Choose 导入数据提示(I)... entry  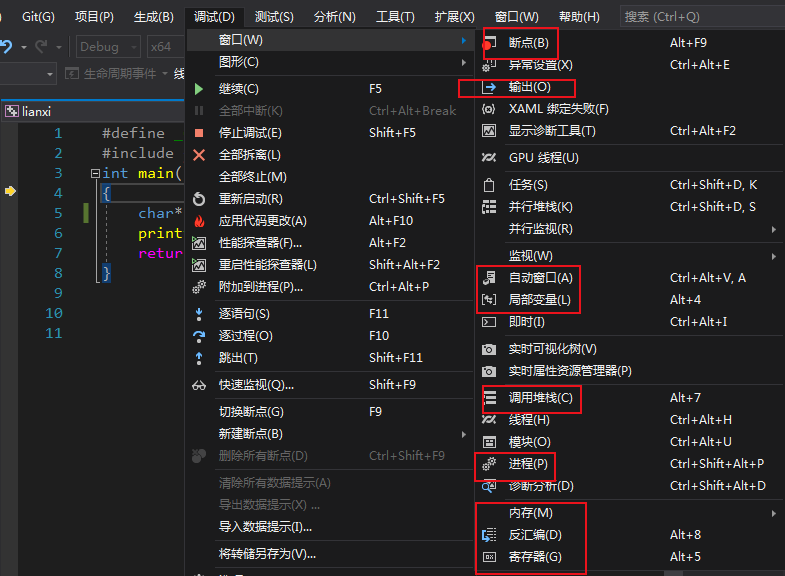click(330, 527)
